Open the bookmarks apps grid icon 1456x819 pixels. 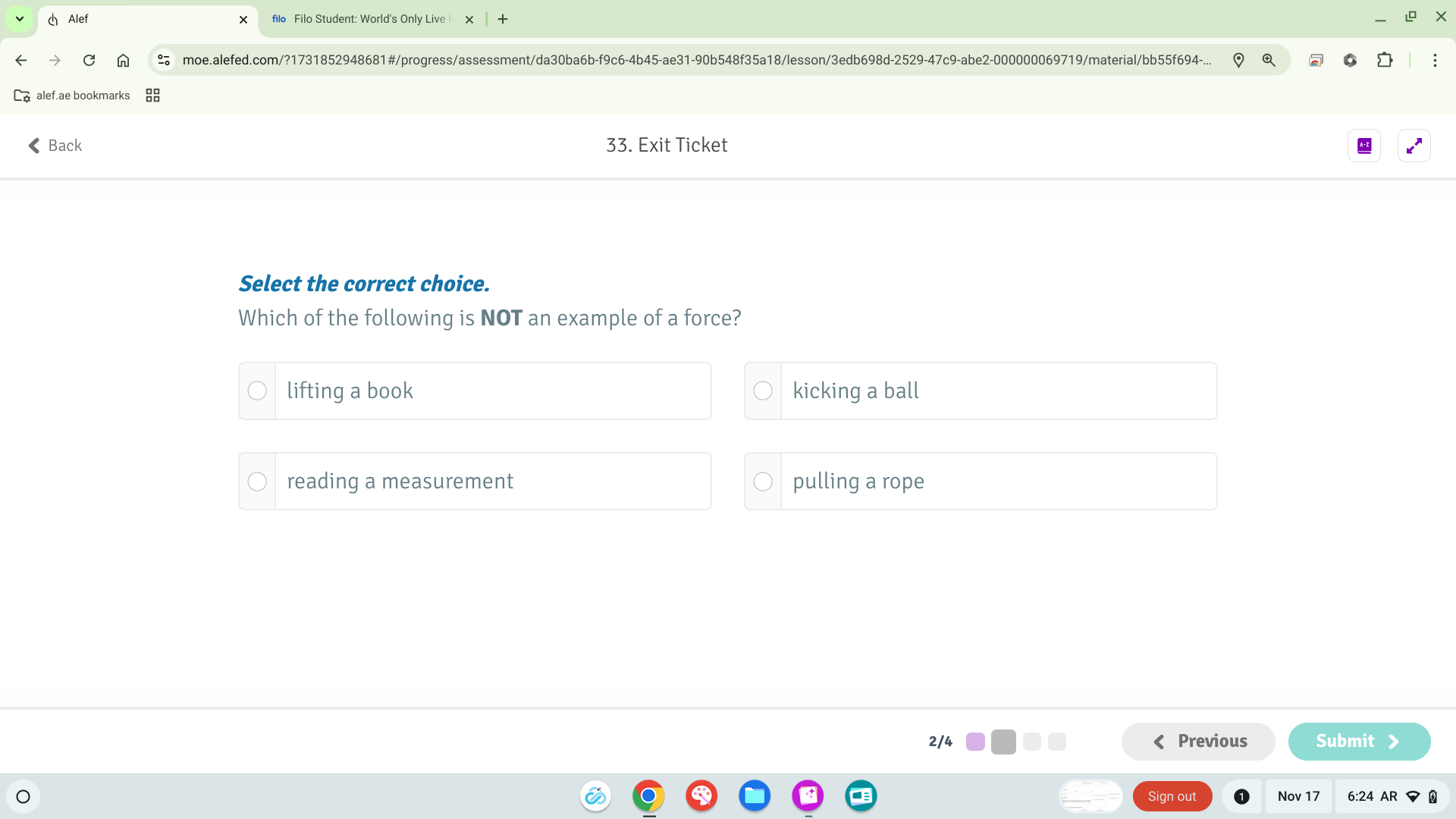click(152, 96)
